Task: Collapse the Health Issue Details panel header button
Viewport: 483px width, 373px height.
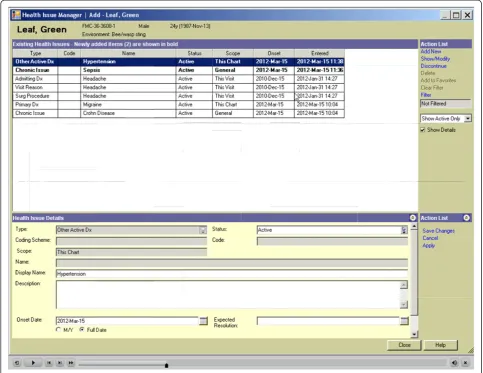Action: coord(413,218)
